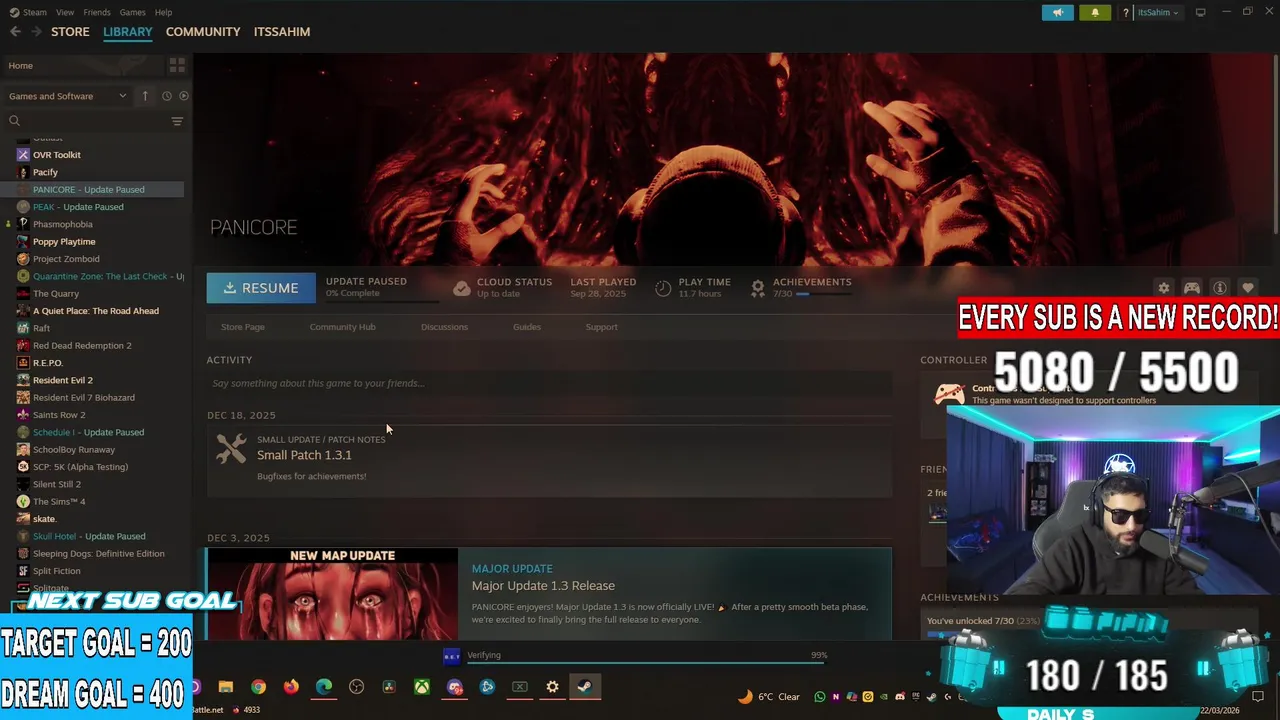Resume the PANICORE update
Screen dimensions: 1280x720
pos(261,288)
